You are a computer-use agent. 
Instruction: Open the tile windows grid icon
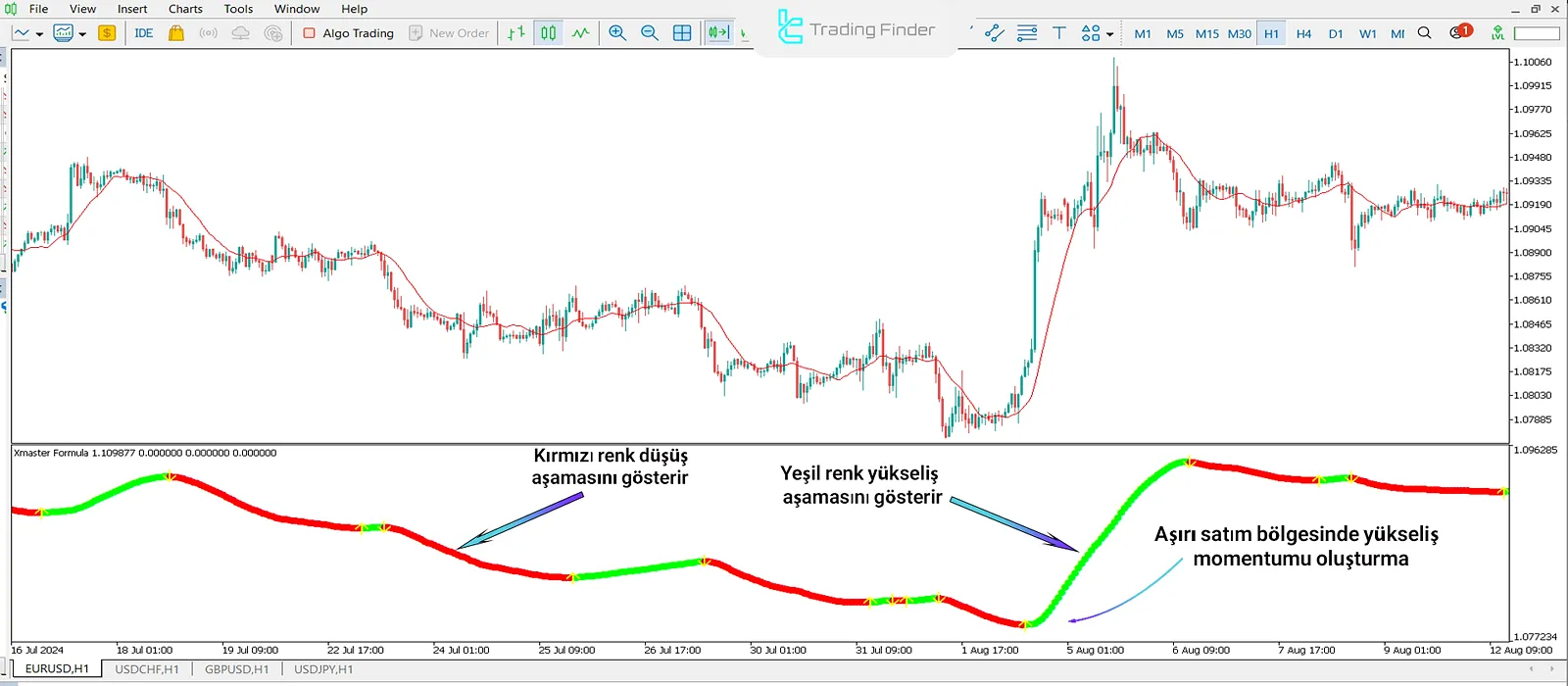point(682,32)
